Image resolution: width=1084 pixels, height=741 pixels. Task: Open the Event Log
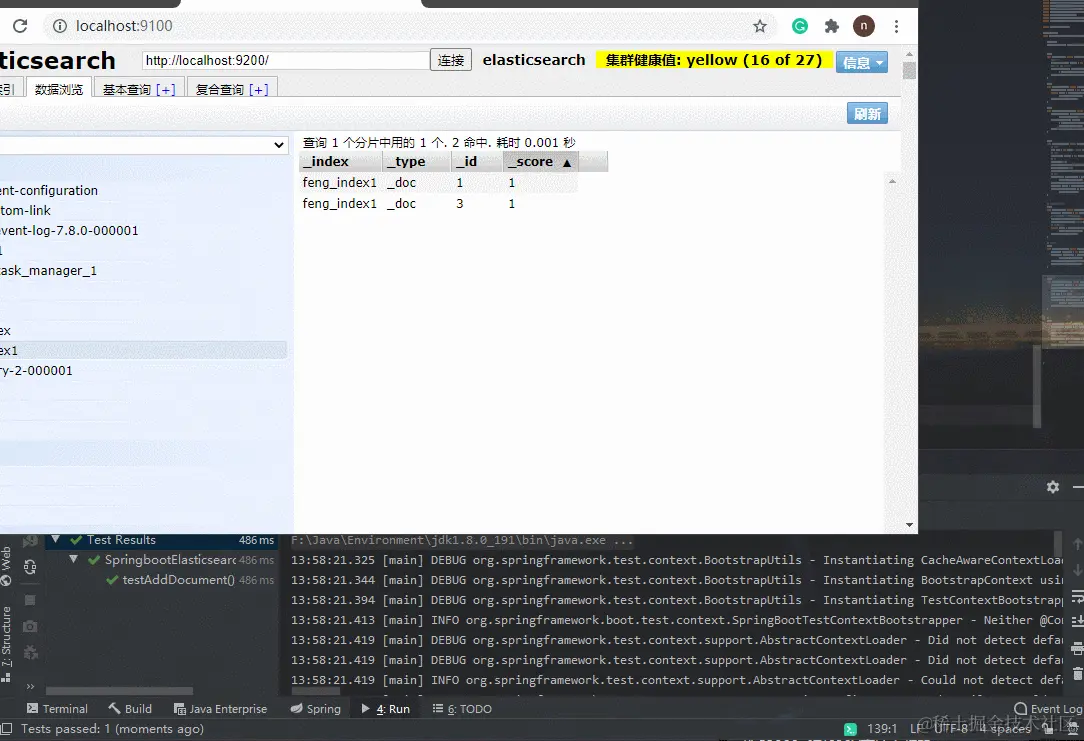pos(1048,709)
